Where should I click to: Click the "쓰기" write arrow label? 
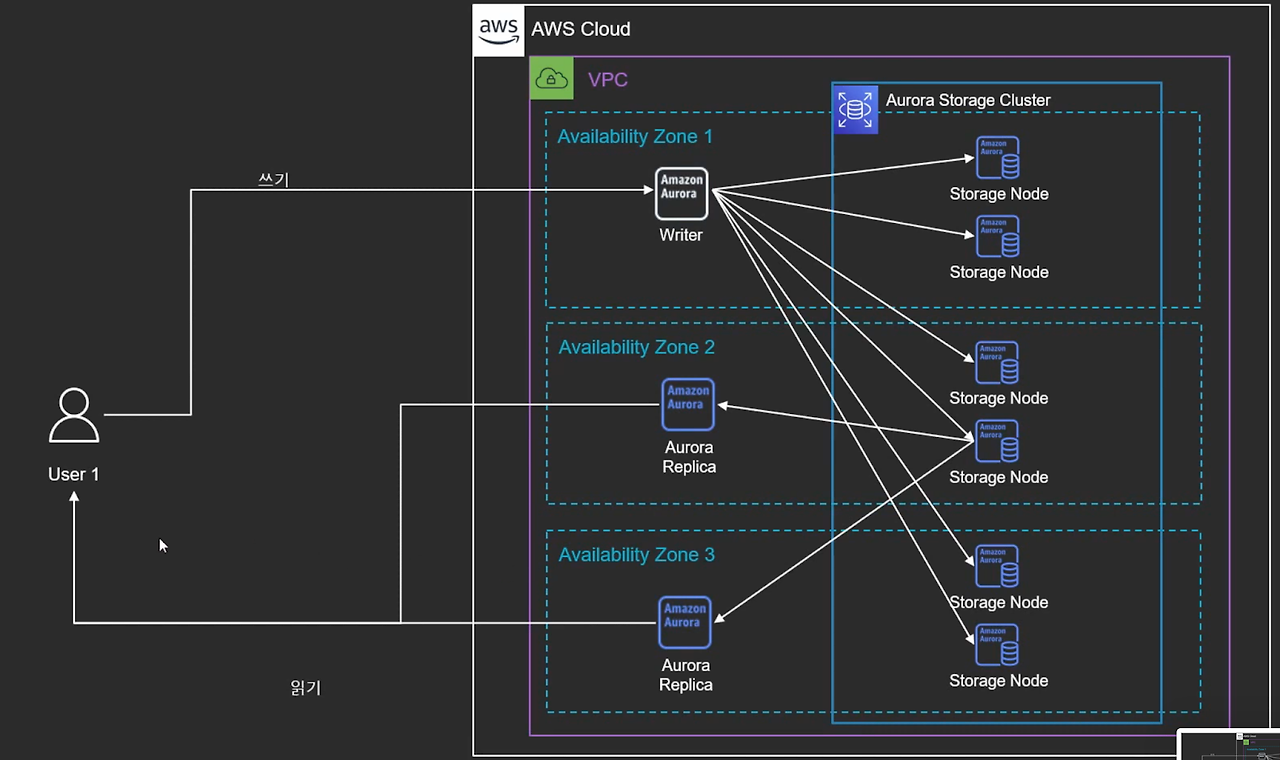pyautogui.click(x=274, y=179)
